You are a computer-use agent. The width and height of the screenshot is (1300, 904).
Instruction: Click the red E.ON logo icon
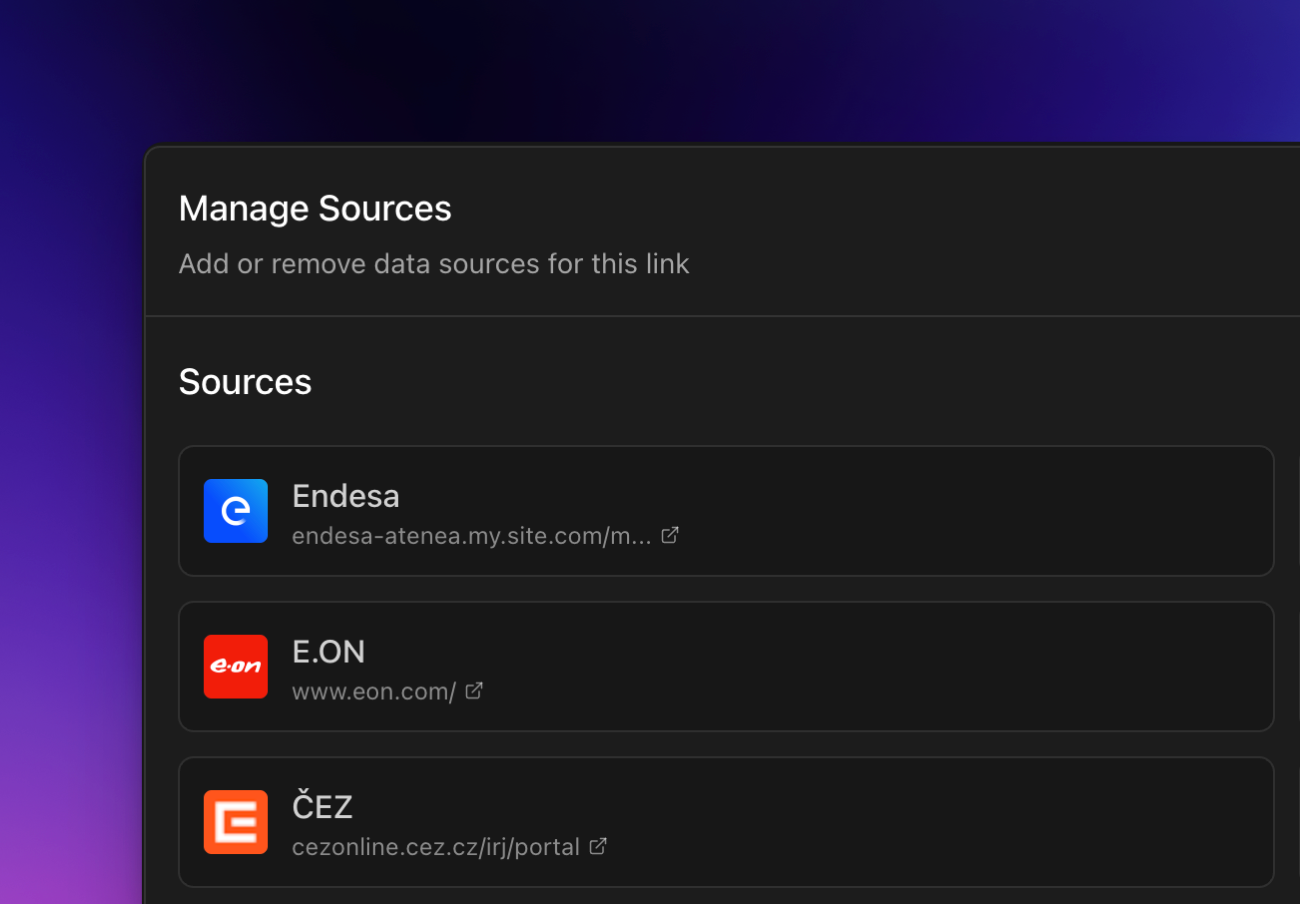coord(236,666)
